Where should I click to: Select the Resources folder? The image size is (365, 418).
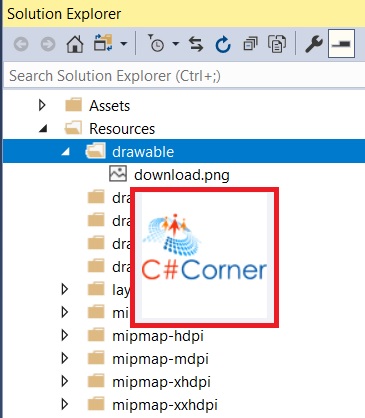click(x=122, y=129)
